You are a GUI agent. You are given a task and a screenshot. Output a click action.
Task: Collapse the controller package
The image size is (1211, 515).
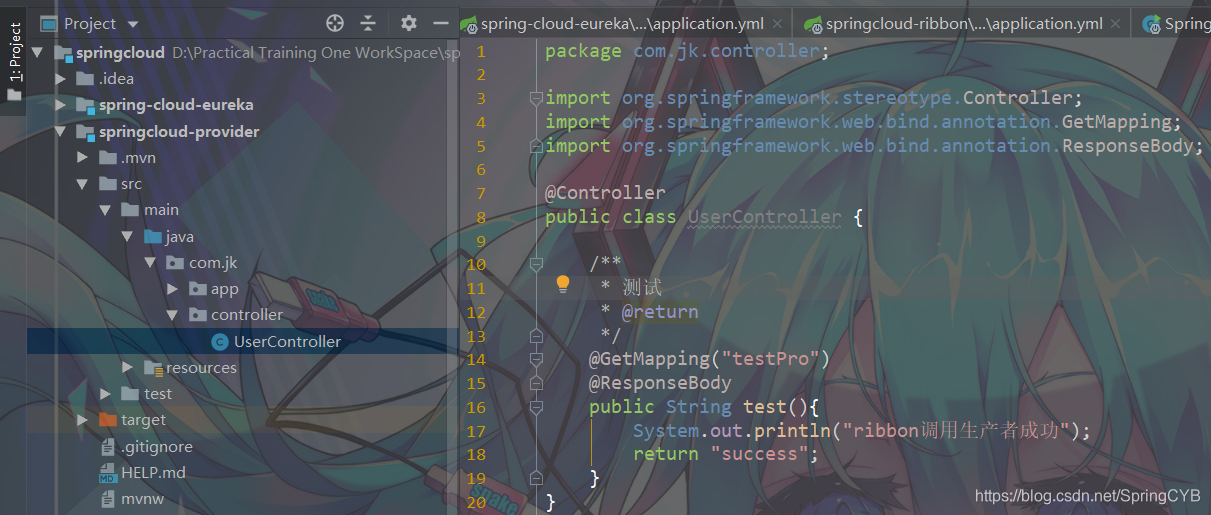pyautogui.click(x=171, y=315)
